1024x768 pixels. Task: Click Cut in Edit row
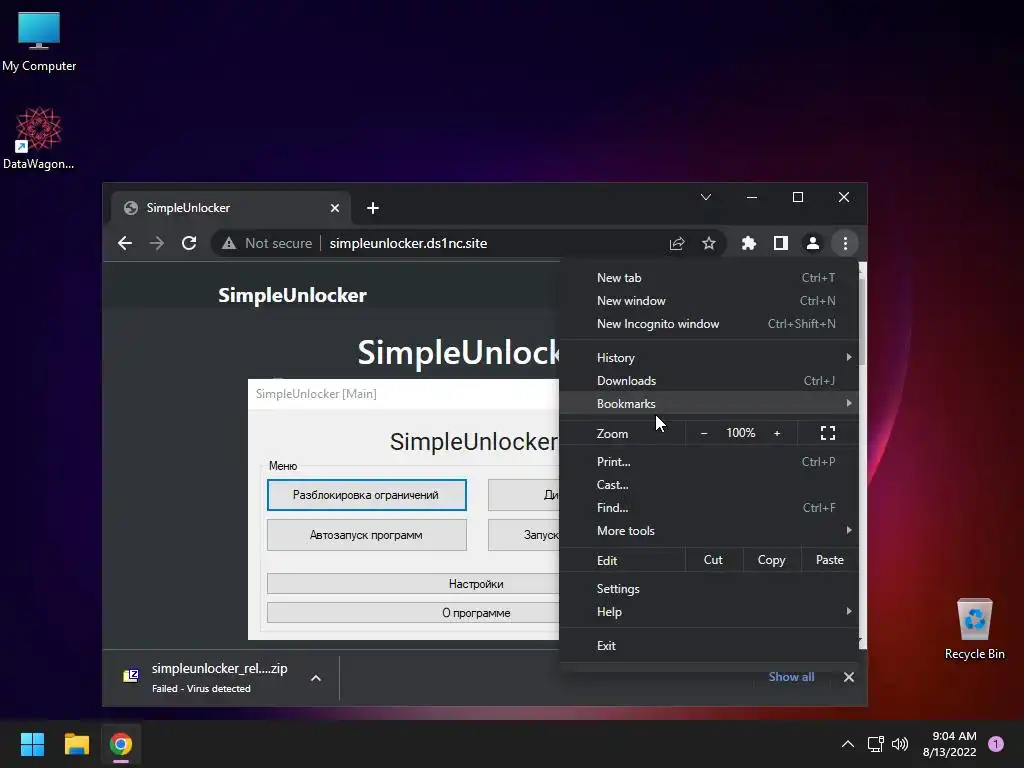[713, 560]
